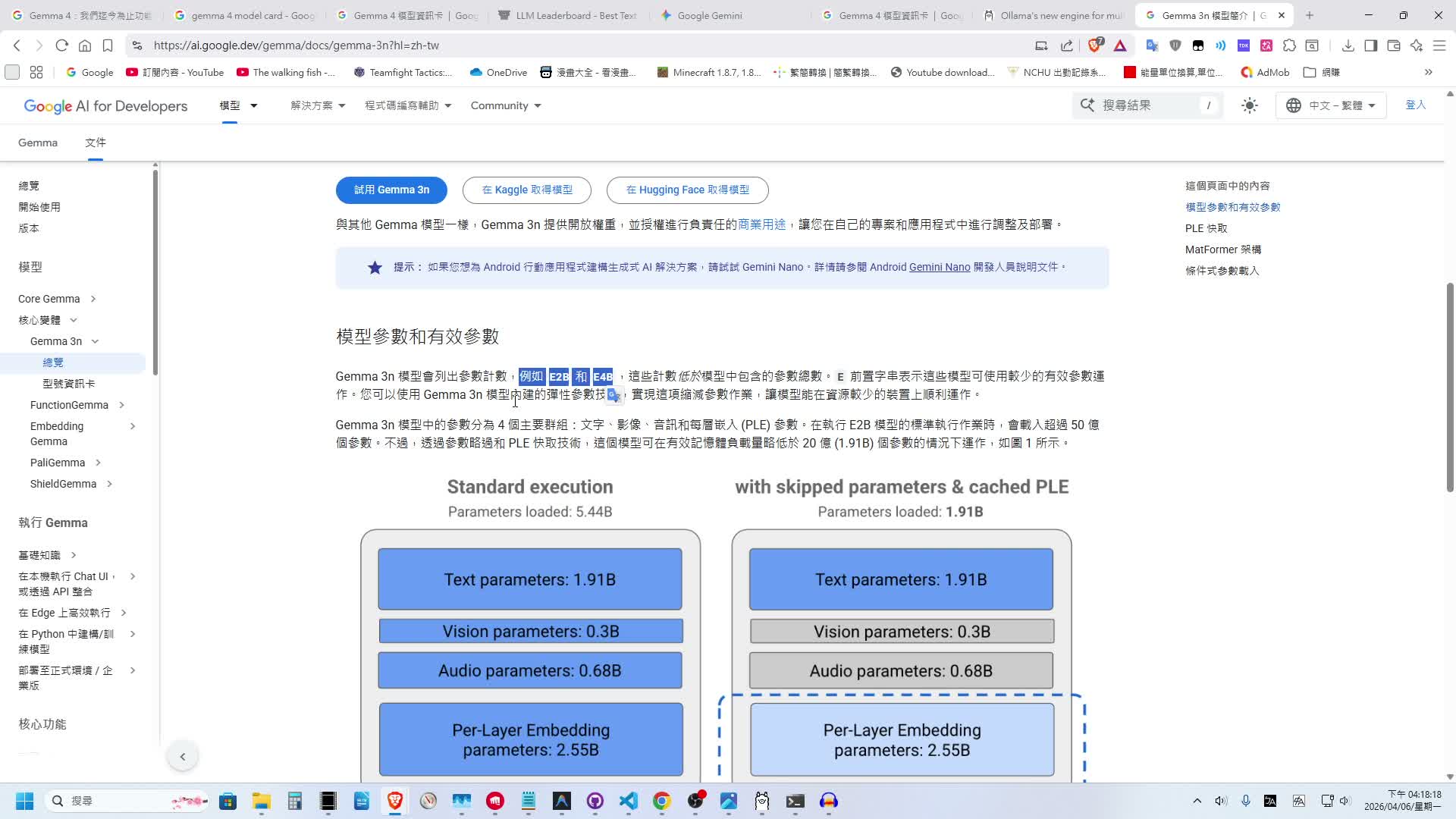Image resolution: width=1456 pixels, height=819 pixels.
Task: Open Windows Start menu
Action: (24, 801)
